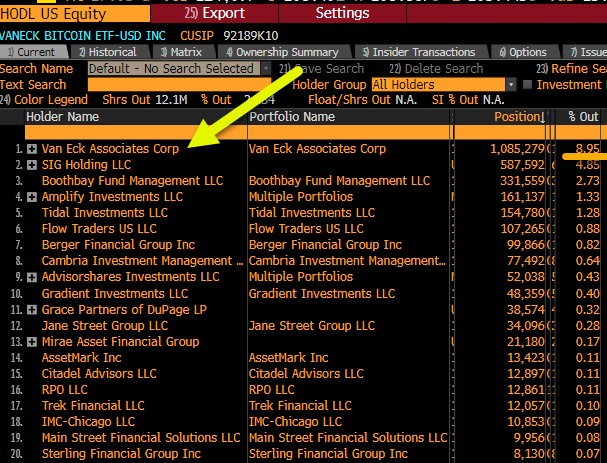
Task: Open the Matrix tab
Action: tap(181, 52)
